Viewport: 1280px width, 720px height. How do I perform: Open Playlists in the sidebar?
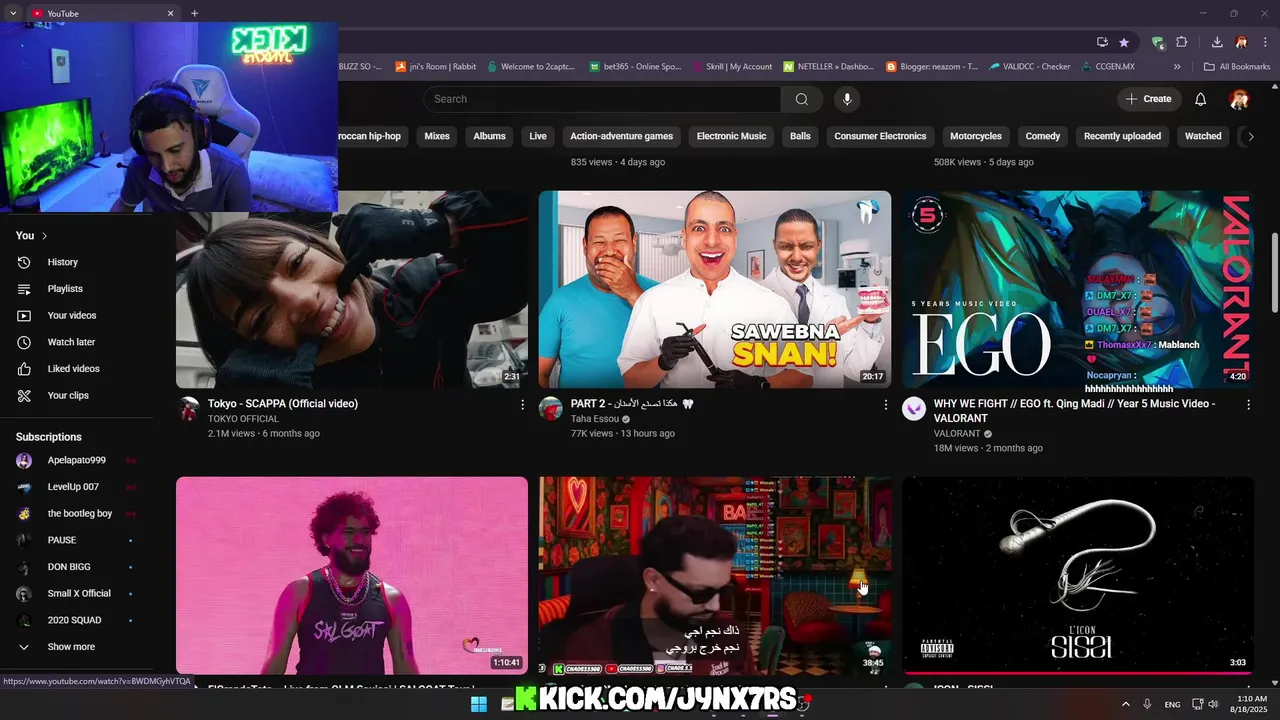(77, 289)
